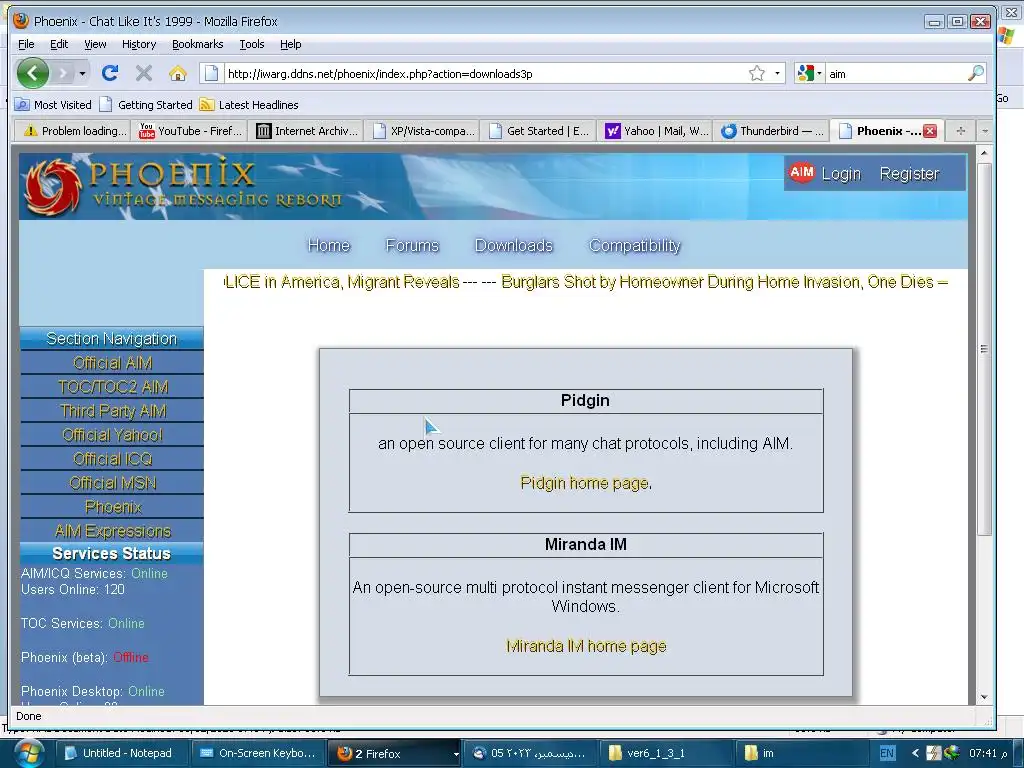
Task: Click the scrollbar up arrow
Action: 984,153
